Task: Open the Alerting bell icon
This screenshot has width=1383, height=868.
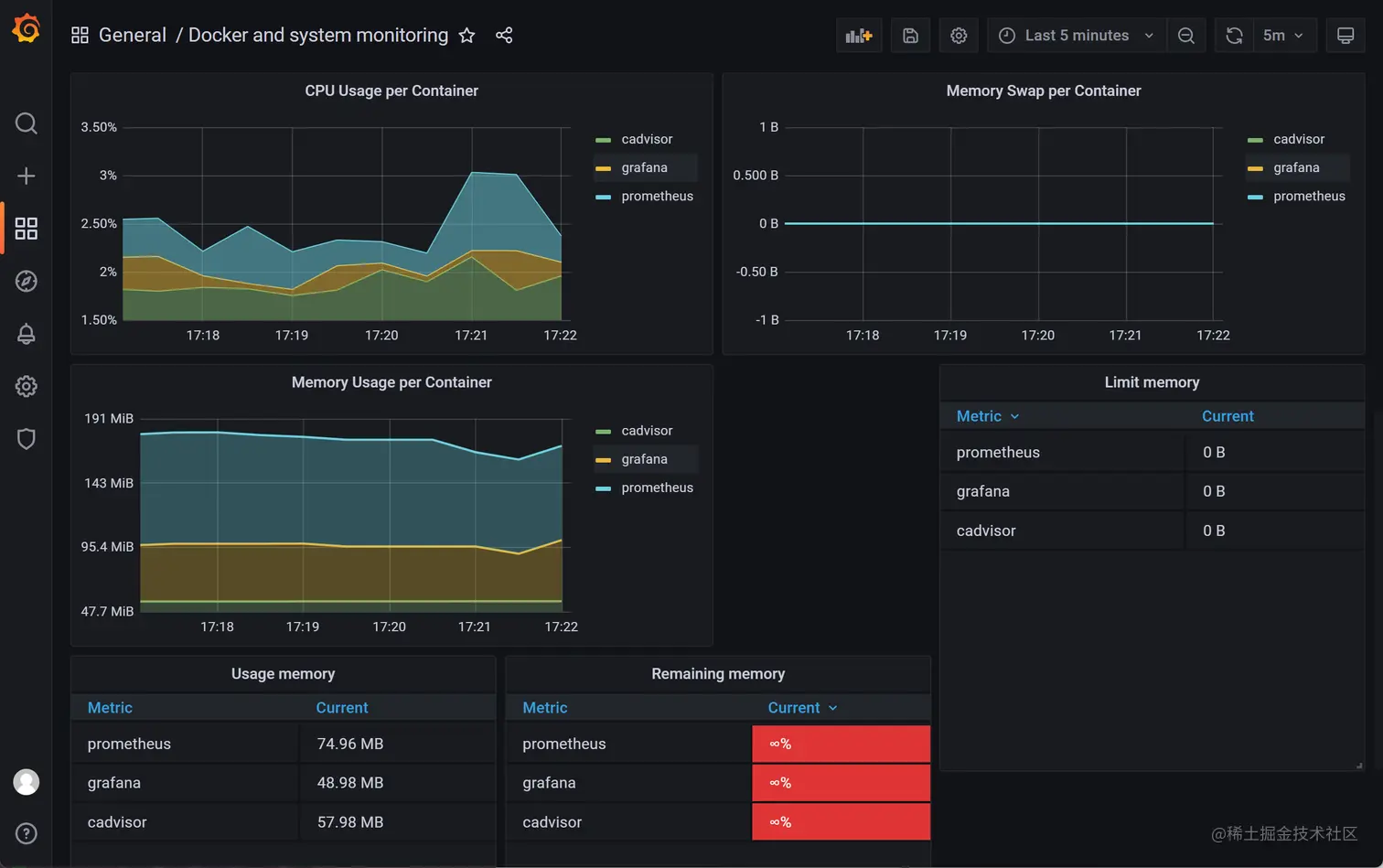Action: click(x=27, y=334)
